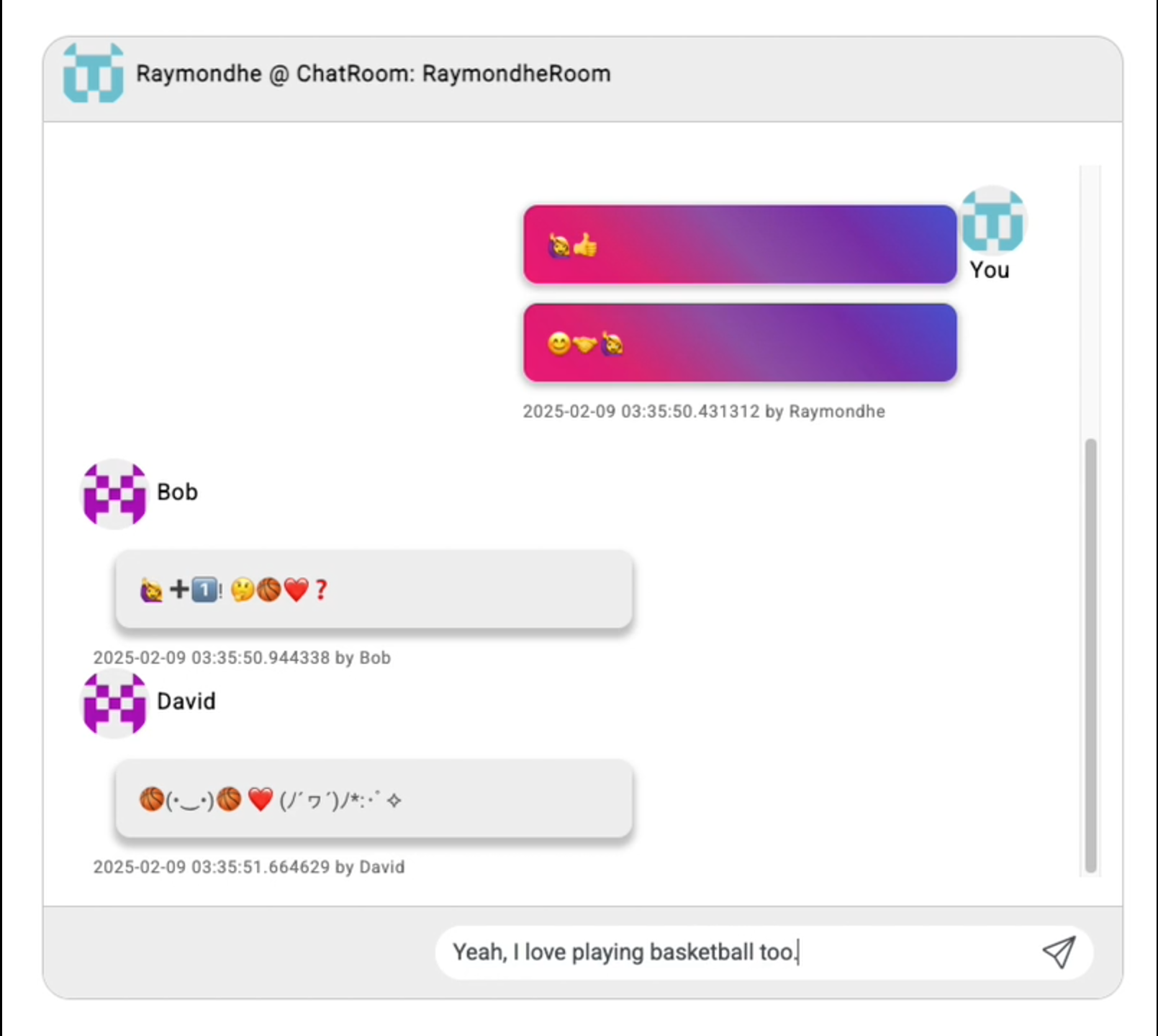This screenshot has height=1036, width=1158.
Task: Click the handshake emoji in your second message
Action: tap(584, 344)
